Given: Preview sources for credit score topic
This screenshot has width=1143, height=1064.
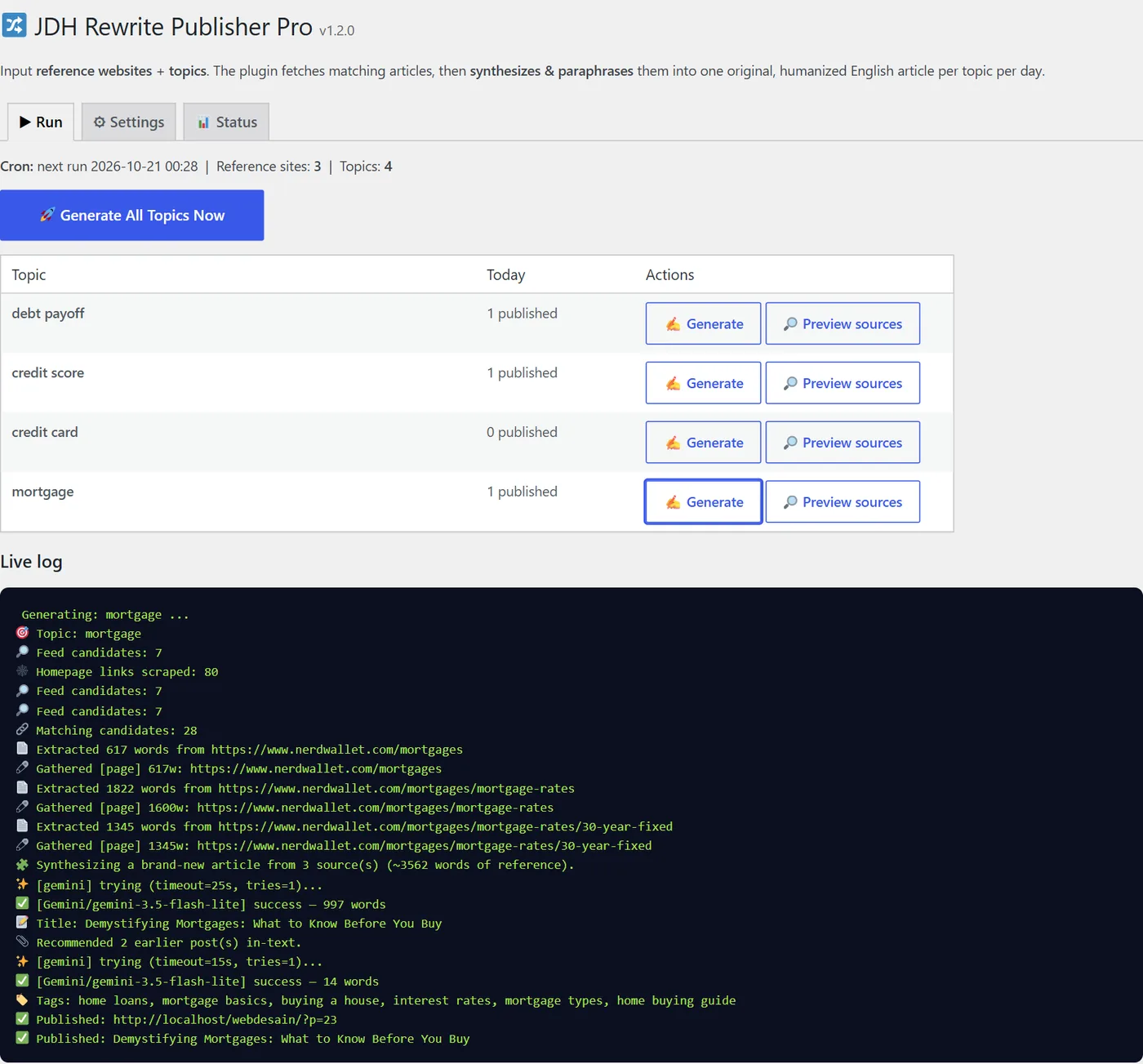Looking at the screenshot, I should tap(843, 383).
